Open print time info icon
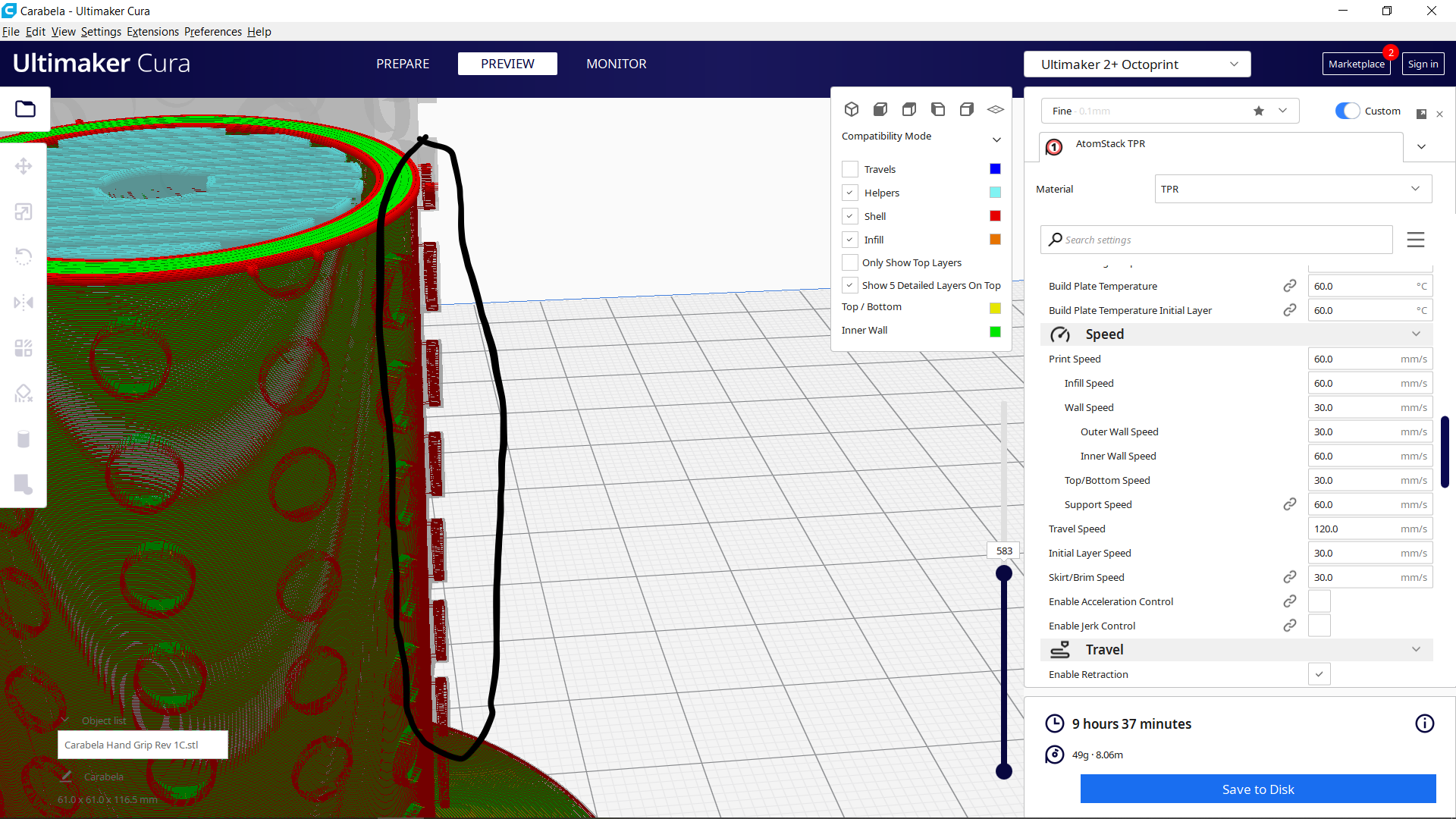 coord(1425,723)
